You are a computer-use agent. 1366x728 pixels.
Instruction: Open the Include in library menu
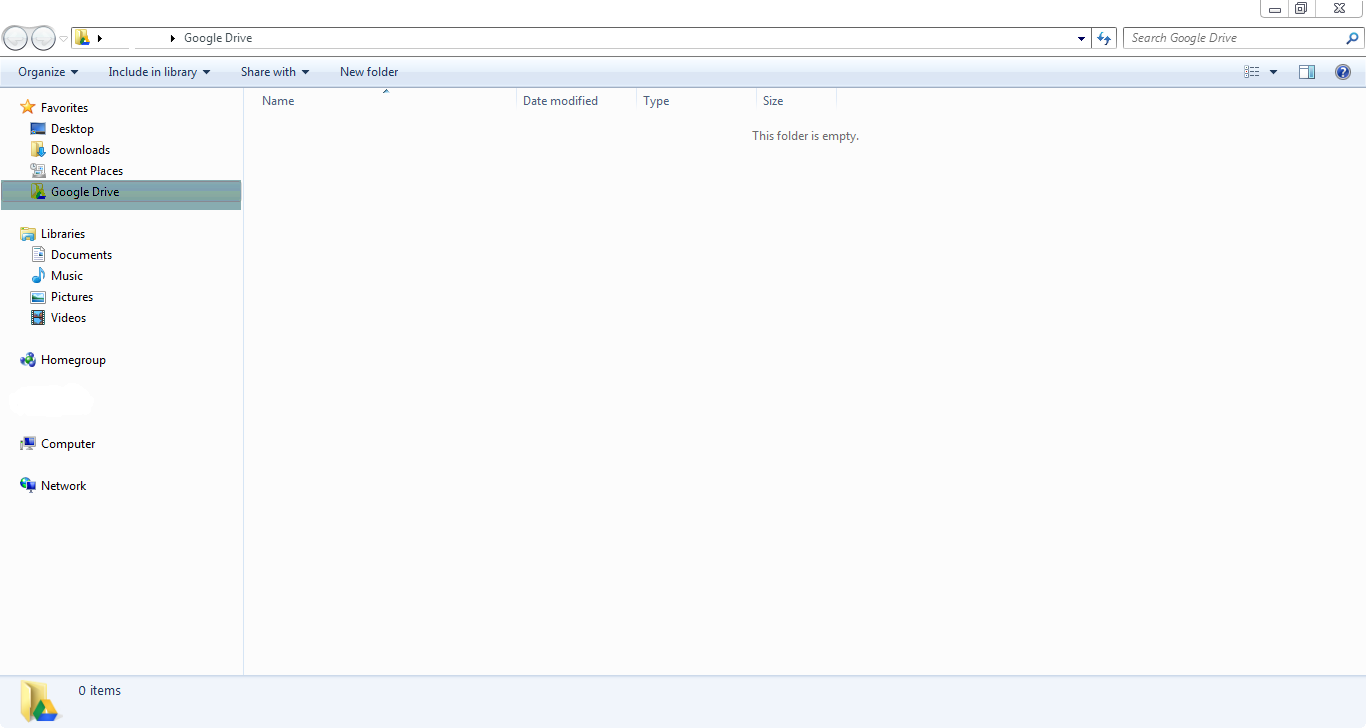click(x=159, y=72)
